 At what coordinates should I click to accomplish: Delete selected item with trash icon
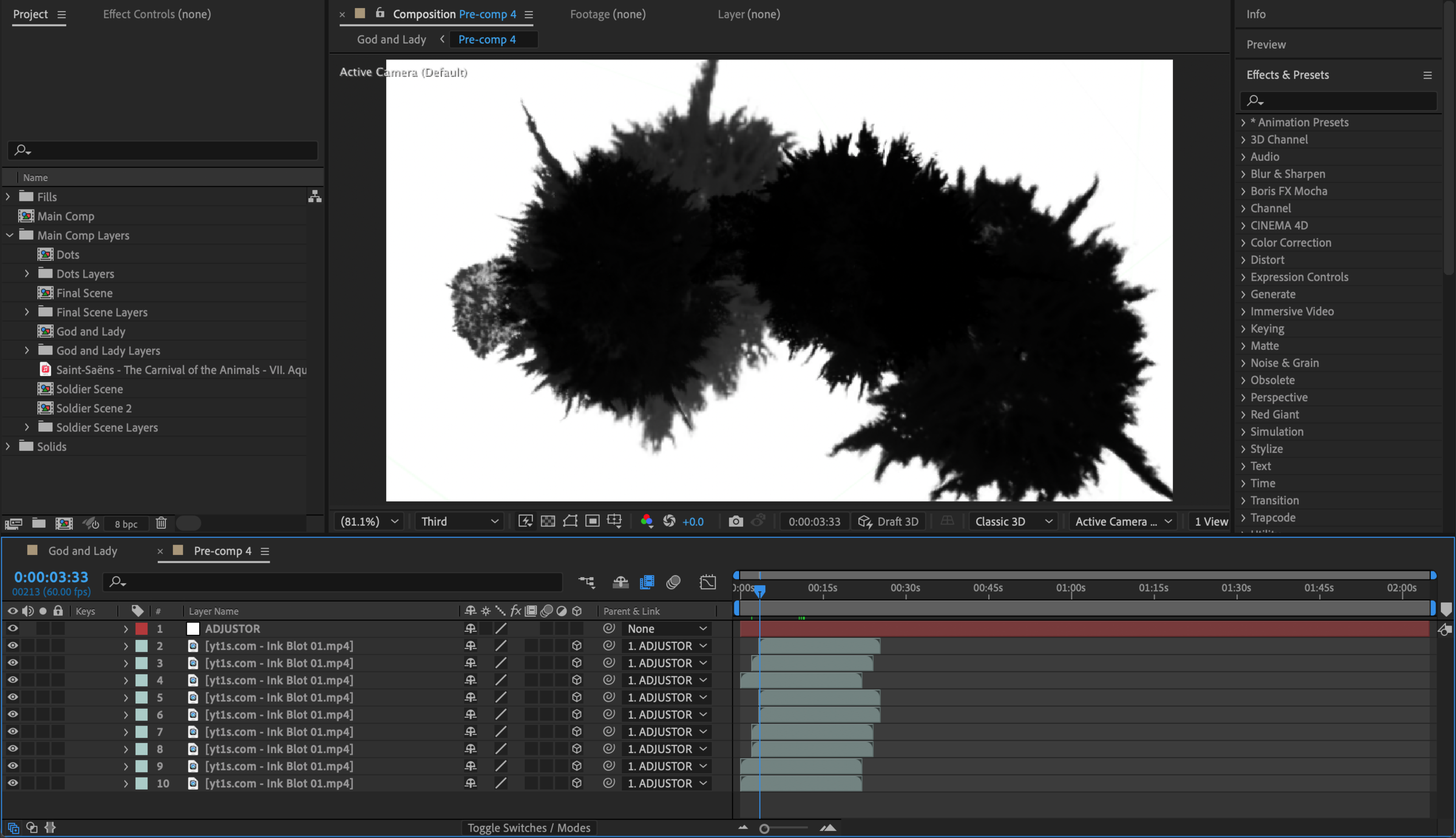(x=161, y=524)
